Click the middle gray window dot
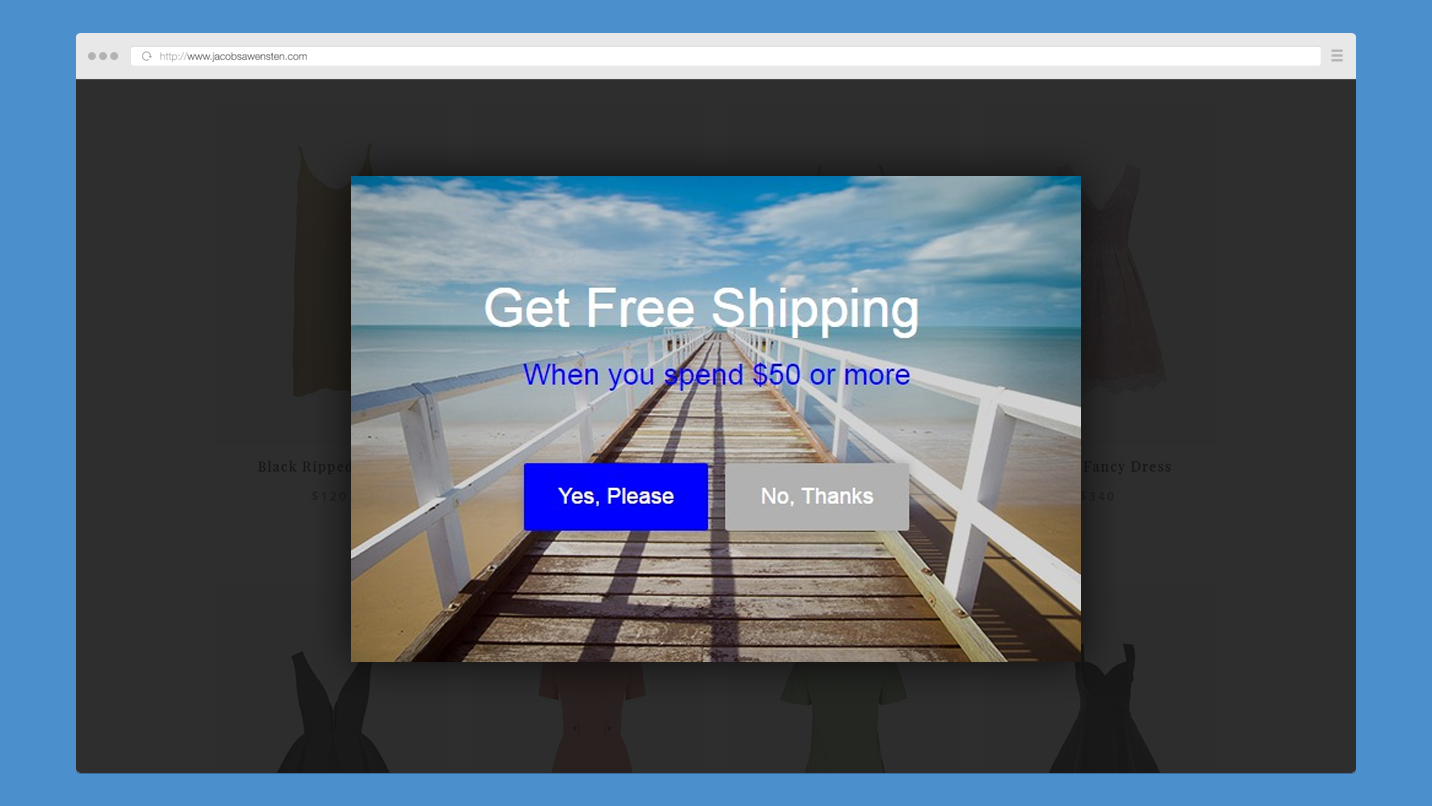Image resolution: width=1432 pixels, height=806 pixels. pyautogui.click(x=103, y=56)
